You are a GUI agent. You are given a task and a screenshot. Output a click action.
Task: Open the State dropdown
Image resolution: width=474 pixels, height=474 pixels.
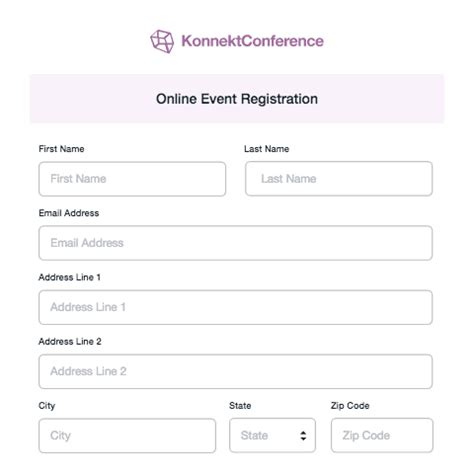[272, 435]
